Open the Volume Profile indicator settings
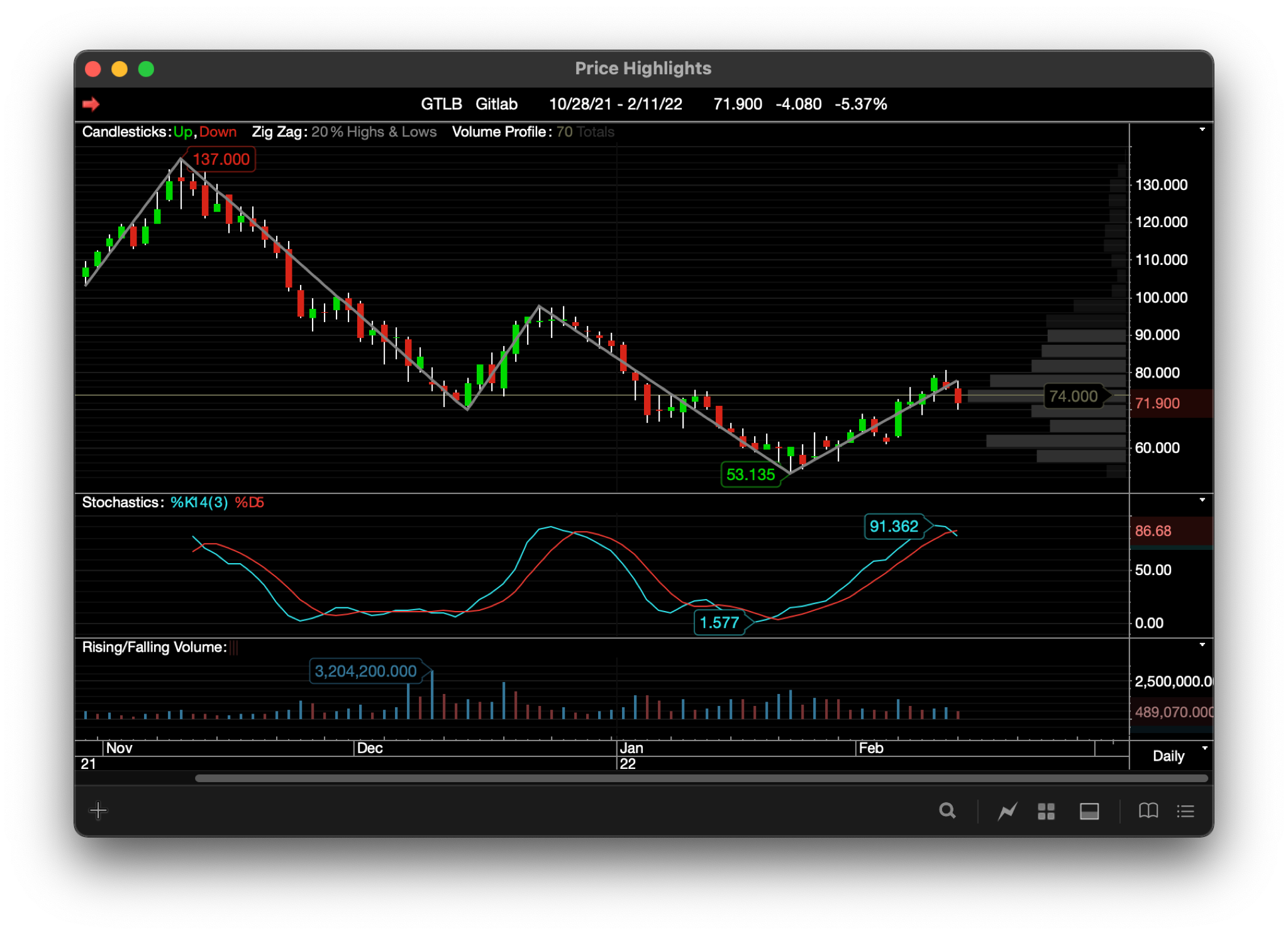Screen dimensions: 1288x935 [501, 132]
